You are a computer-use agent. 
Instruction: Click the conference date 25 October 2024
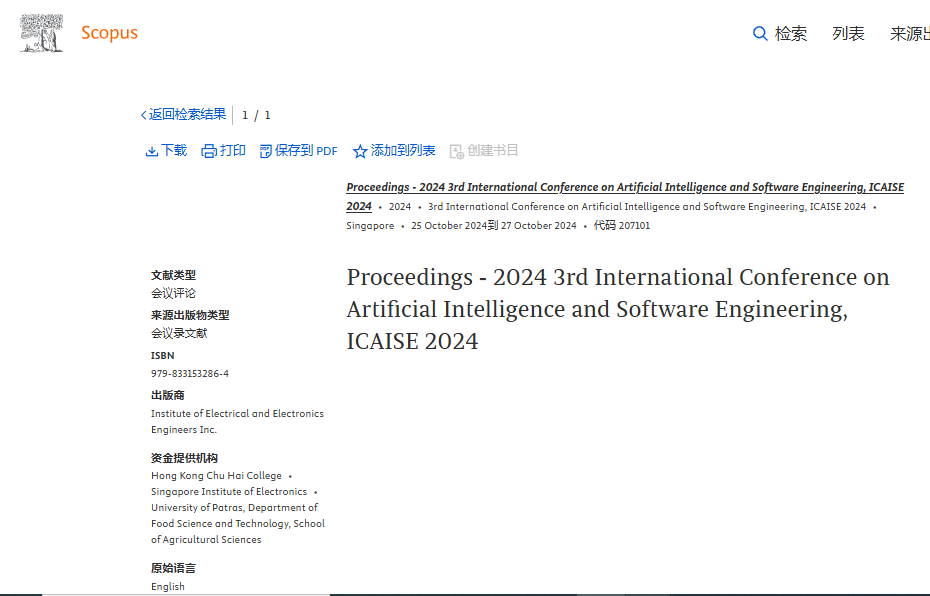pyautogui.click(x=449, y=225)
